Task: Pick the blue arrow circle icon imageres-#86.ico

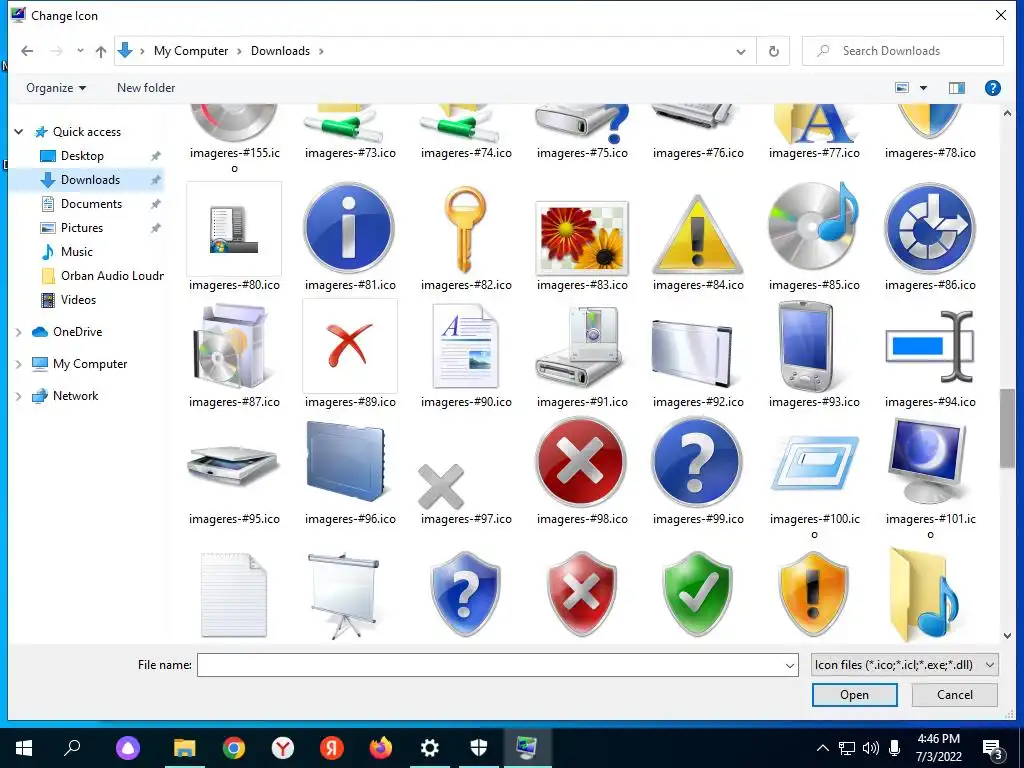Action: pos(930,229)
